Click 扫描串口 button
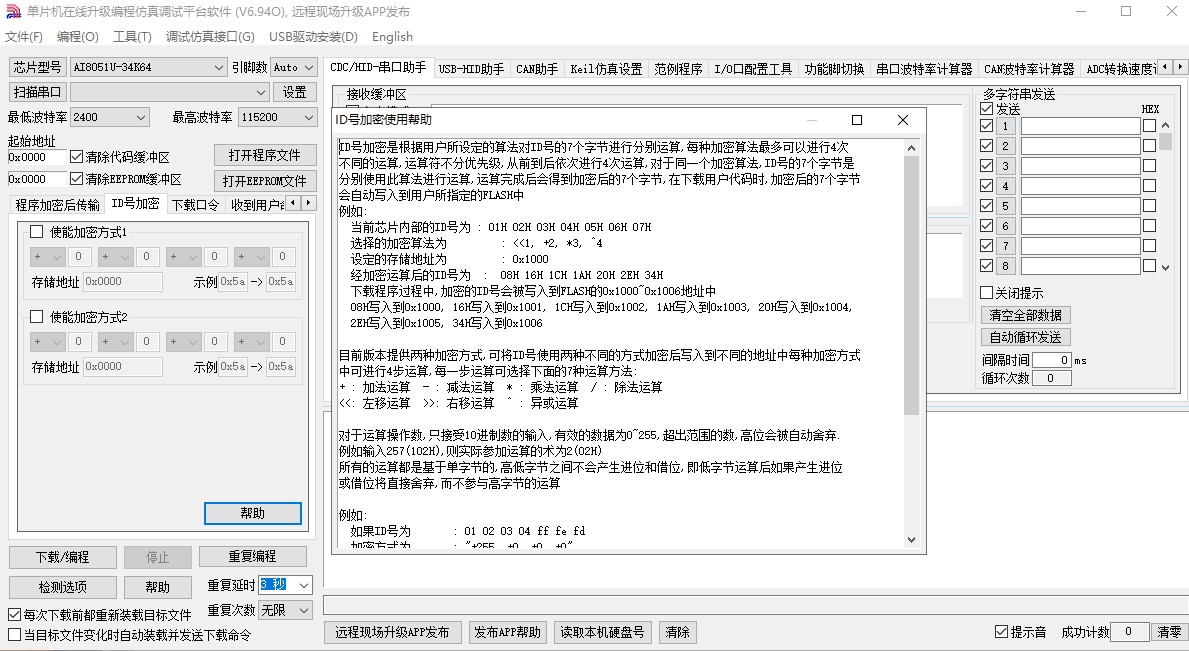Image resolution: width=1189 pixels, height=651 pixels. 37,92
